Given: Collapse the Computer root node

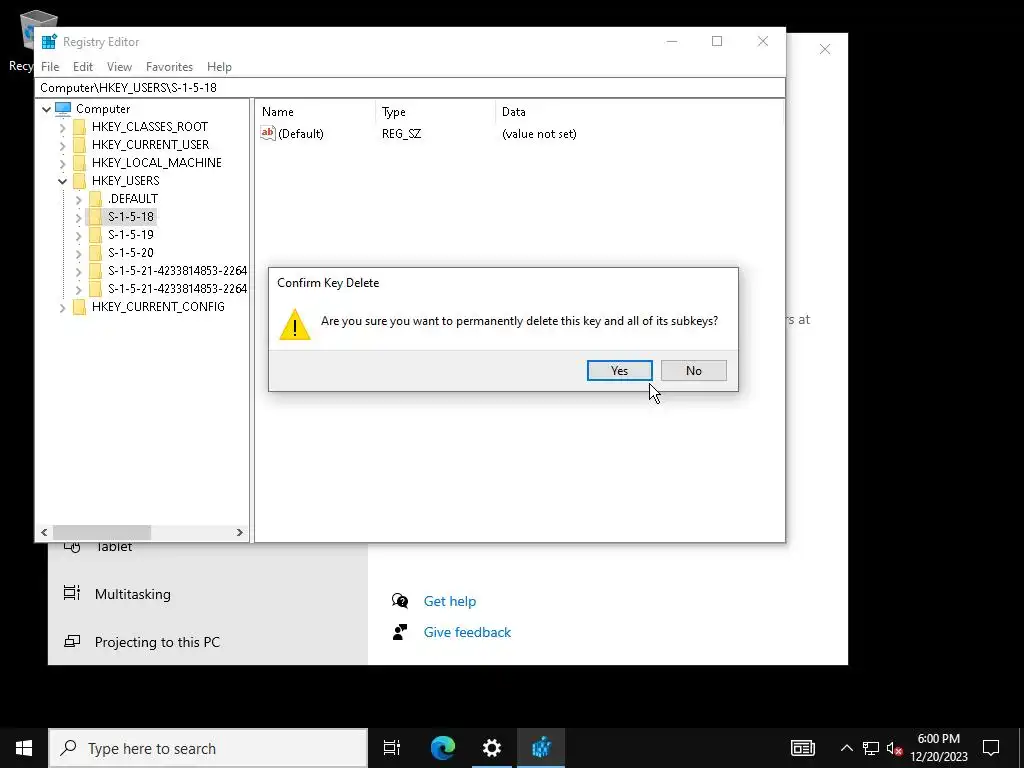Looking at the screenshot, I should [x=46, y=109].
